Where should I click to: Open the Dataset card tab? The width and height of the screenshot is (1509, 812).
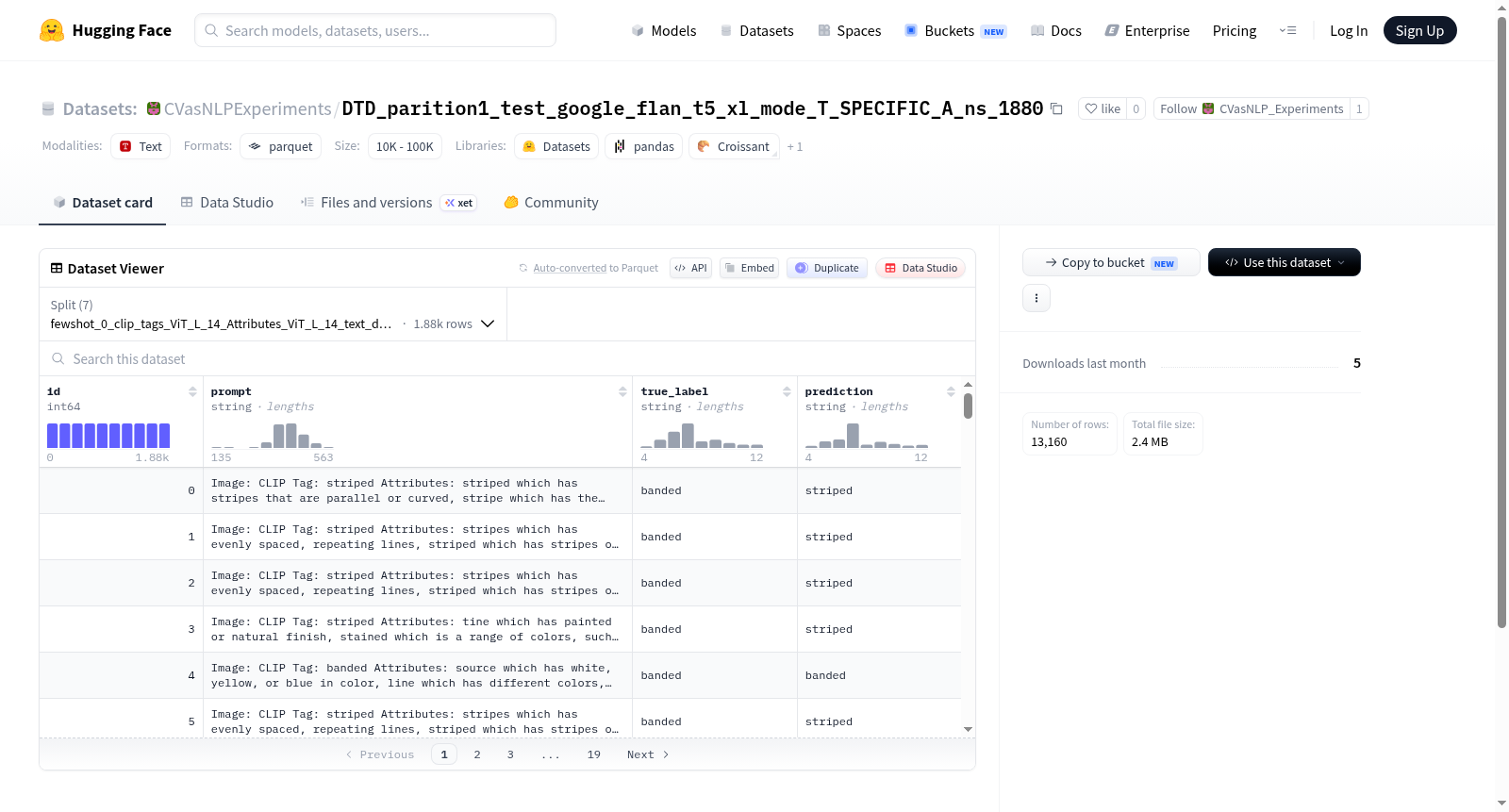102,203
